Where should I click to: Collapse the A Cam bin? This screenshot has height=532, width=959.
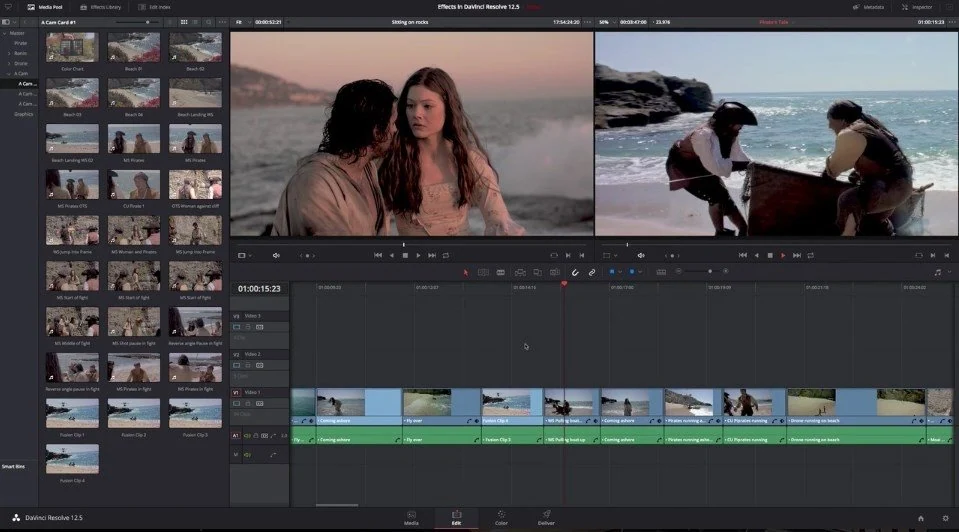(x=9, y=73)
